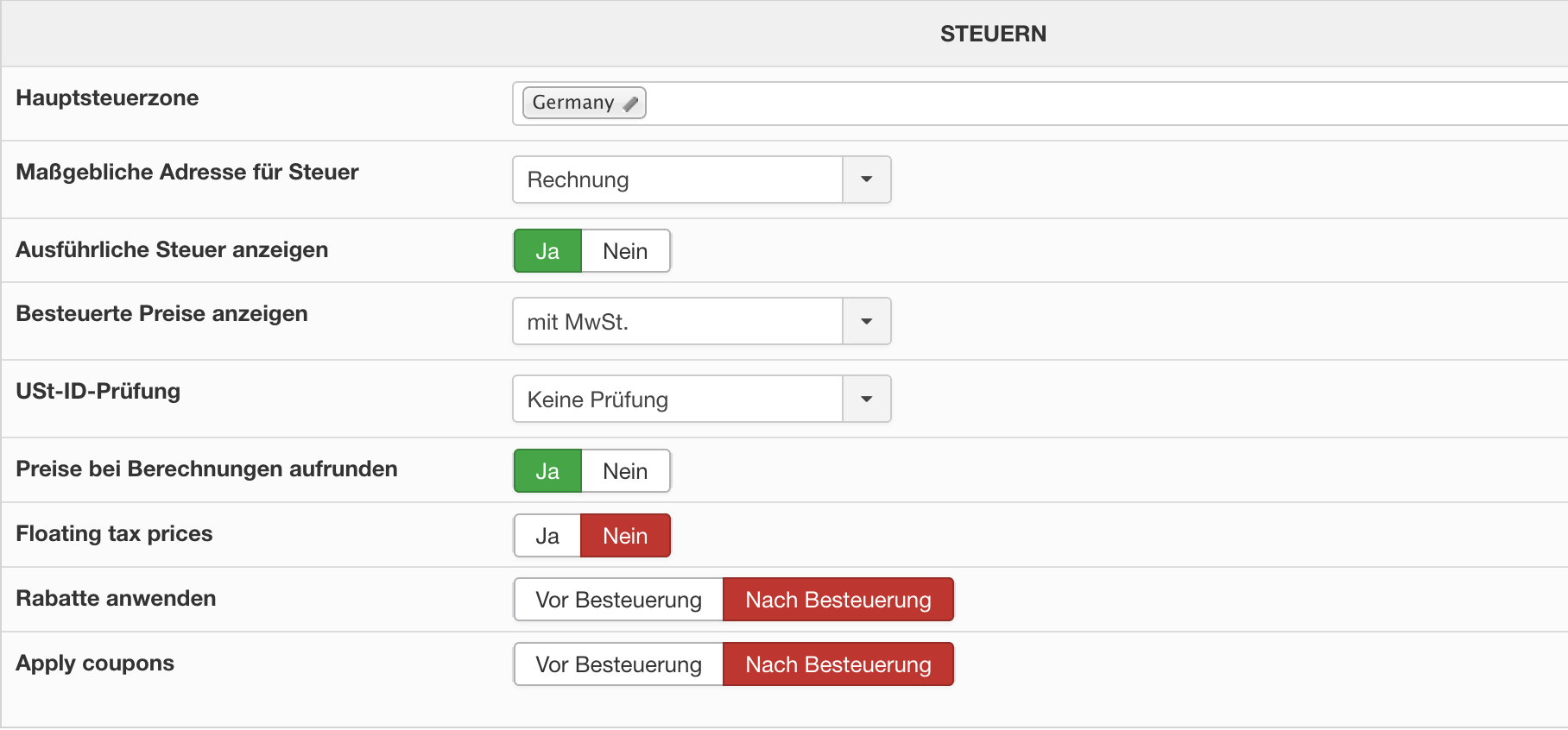Set Ausführliche Steuer anzeigen to Nein
This screenshot has width=1568, height=730.
pos(625,251)
